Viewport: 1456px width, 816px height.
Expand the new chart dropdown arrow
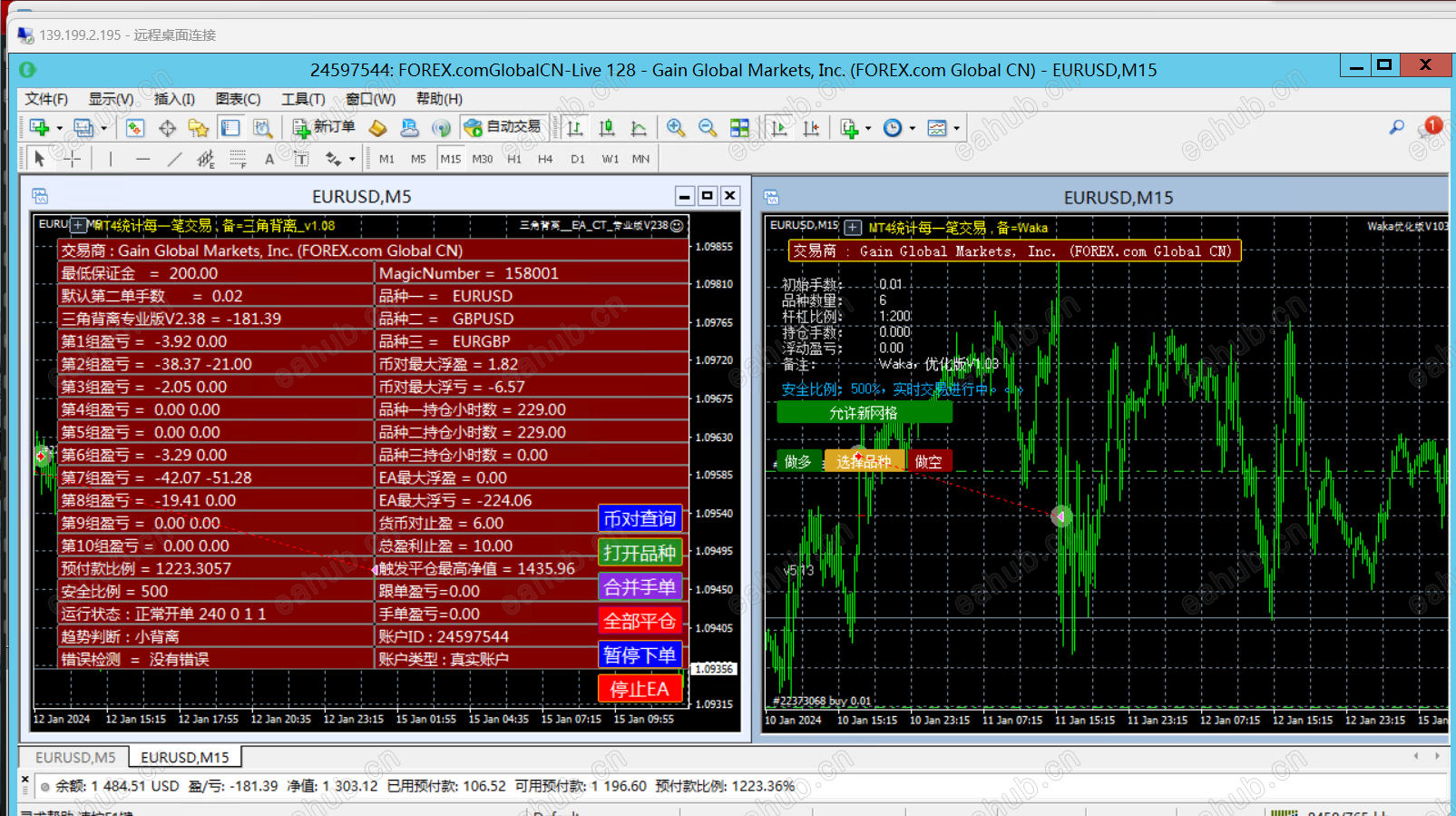coord(60,128)
